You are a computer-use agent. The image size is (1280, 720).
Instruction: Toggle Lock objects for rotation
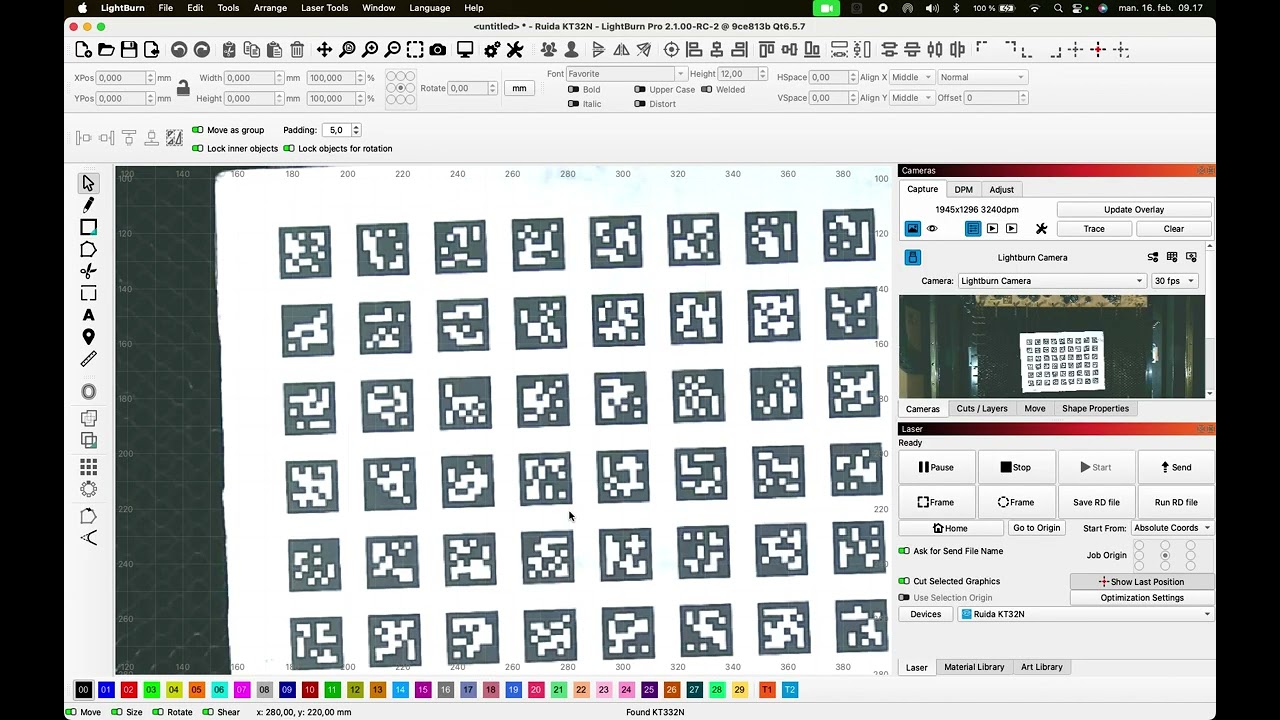click(289, 149)
